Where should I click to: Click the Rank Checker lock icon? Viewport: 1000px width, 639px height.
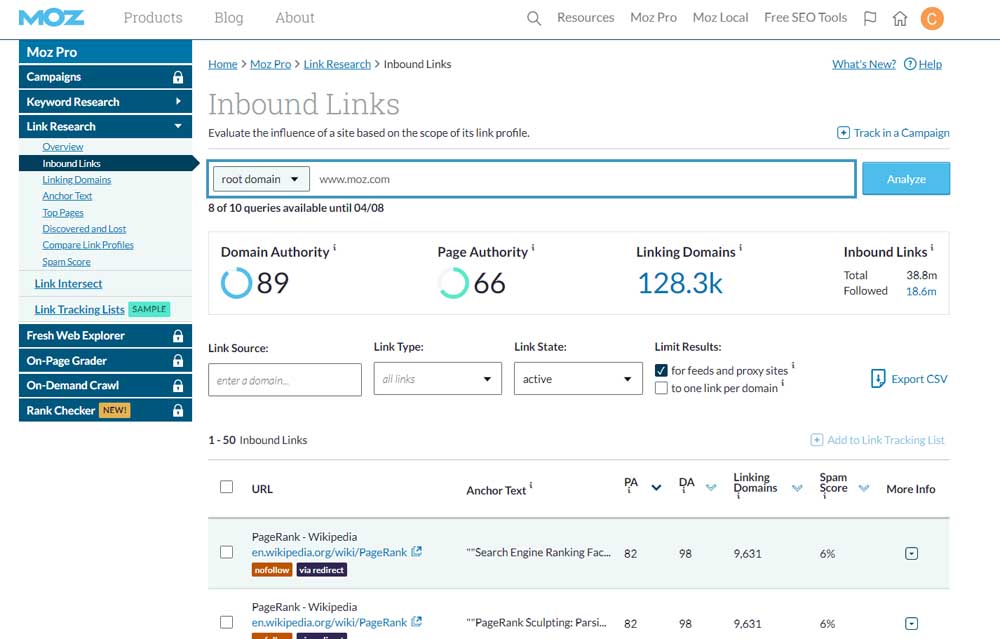coord(178,411)
